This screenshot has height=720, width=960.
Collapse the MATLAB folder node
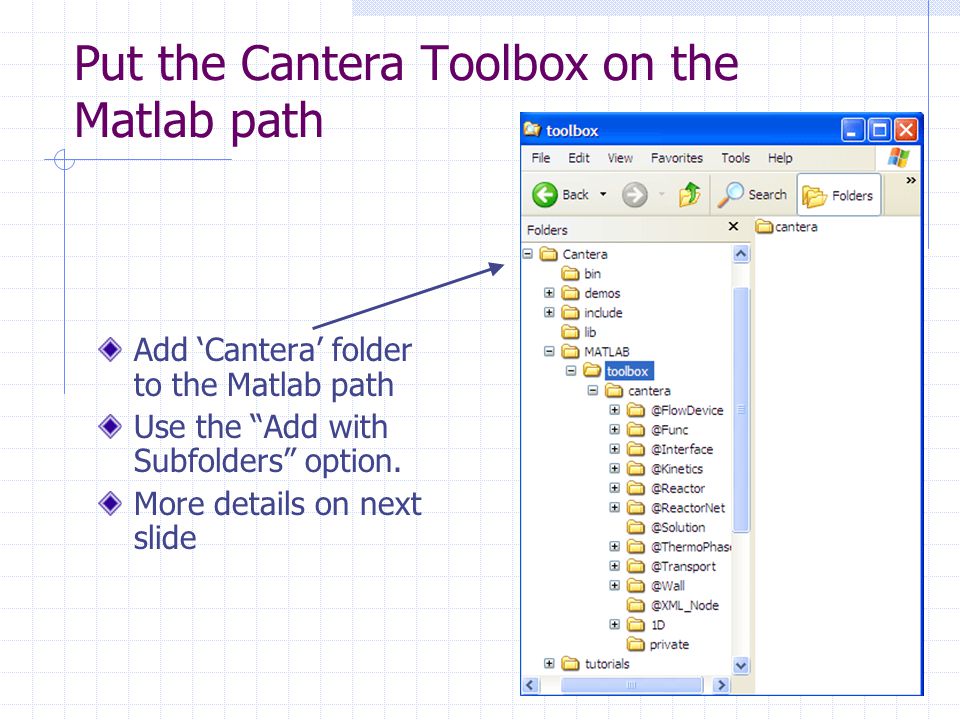click(549, 351)
